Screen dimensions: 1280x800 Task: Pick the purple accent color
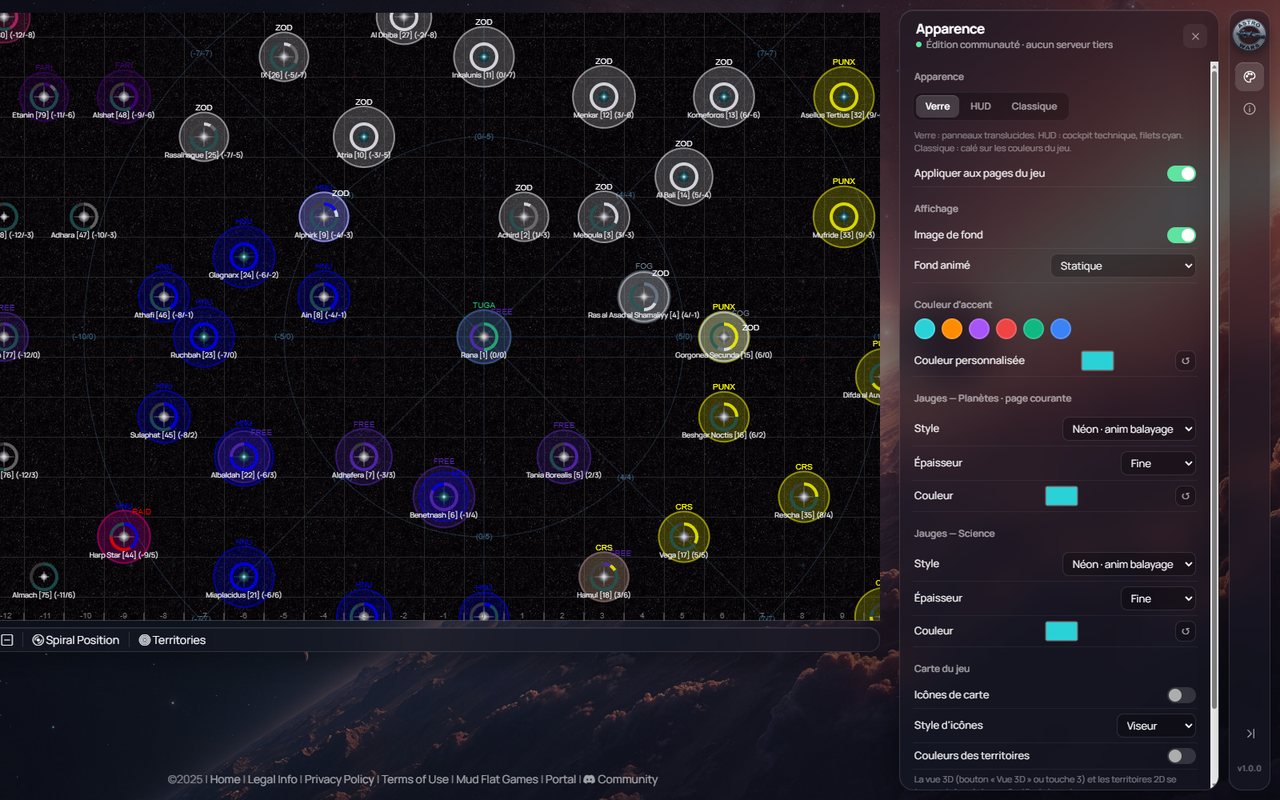979,329
